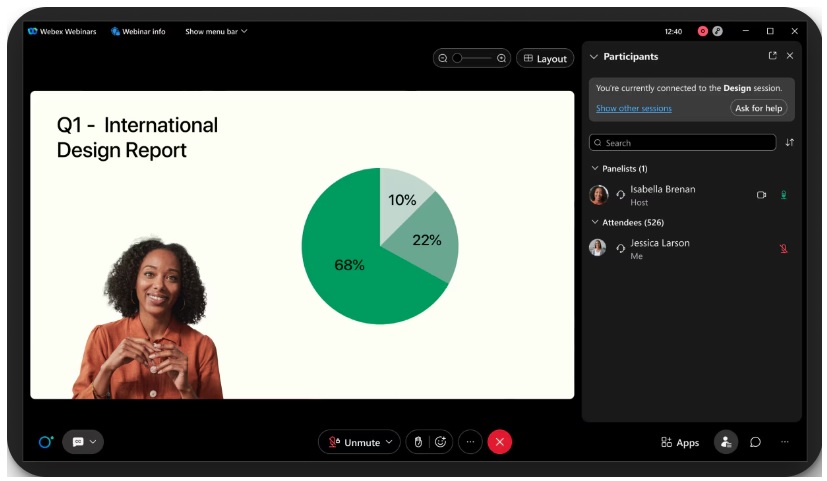The image size is (827, 481).
Task: Click the Ask for help button
Action: point(758,108)
